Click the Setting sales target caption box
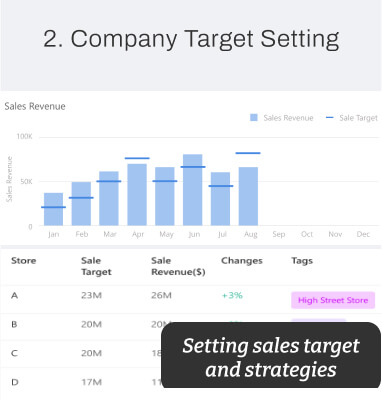Screen dimensions: 382x400 (271, 355)
